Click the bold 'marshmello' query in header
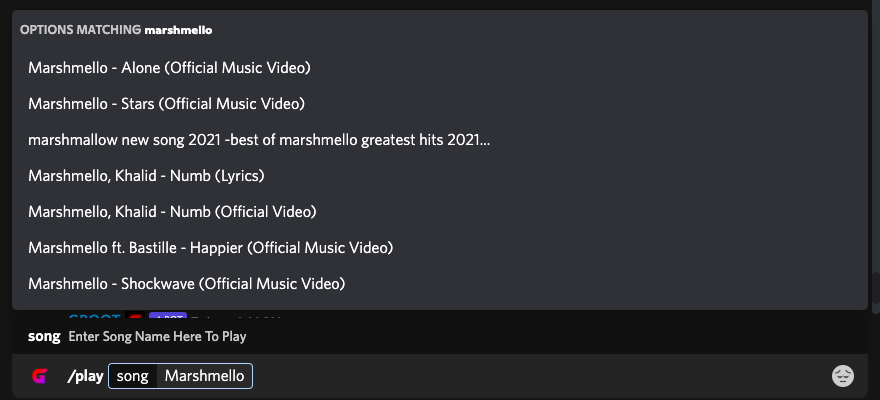 [178, 30]
